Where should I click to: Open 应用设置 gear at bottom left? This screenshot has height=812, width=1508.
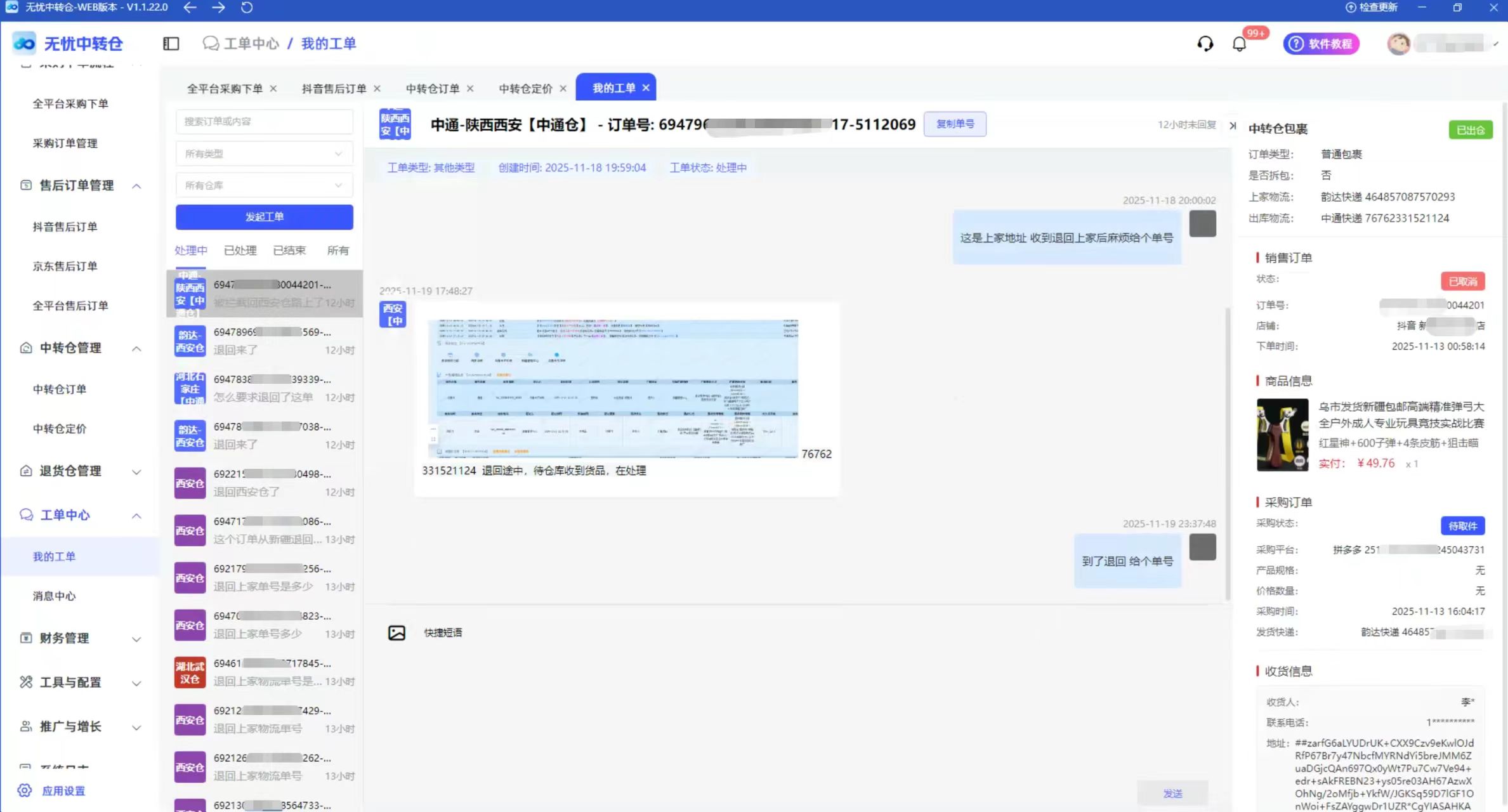pyautogui.click(x=25, y=790)
